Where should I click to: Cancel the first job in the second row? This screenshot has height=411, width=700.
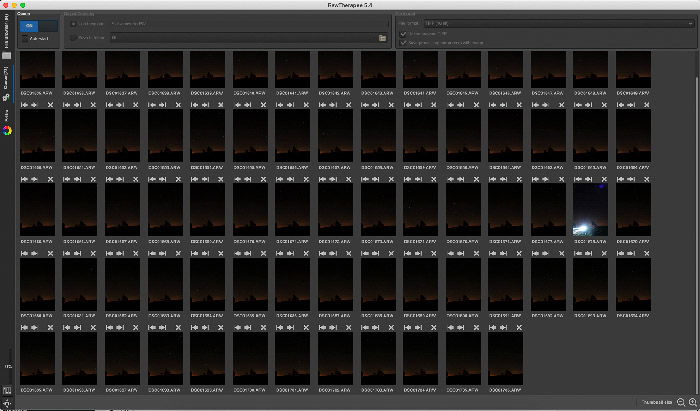coord(50,105)
